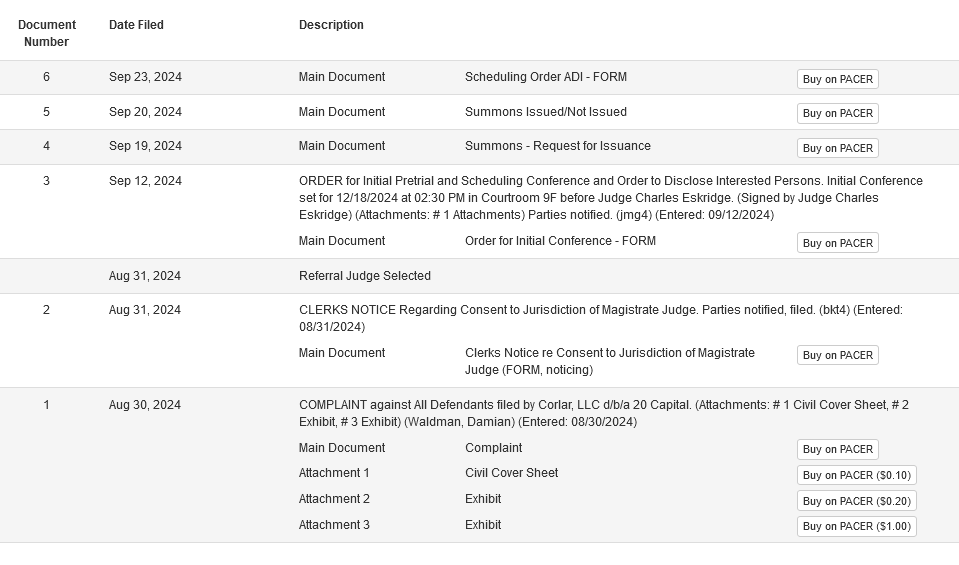Screen dimensions: 959x565
Task: Click the Aug 30, 2024 date cell
Action: point(144,405)
